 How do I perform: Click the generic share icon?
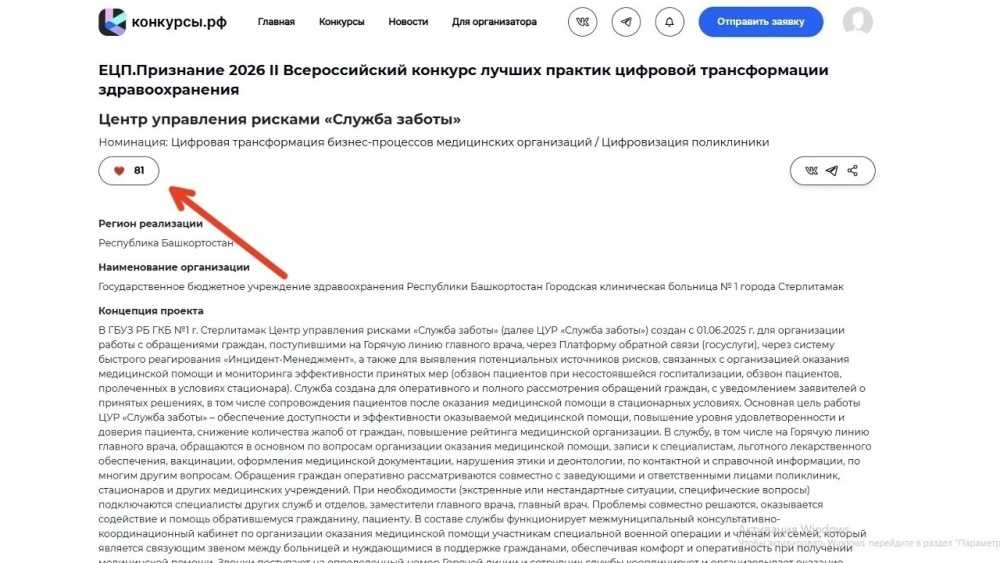tap(853, 171)
